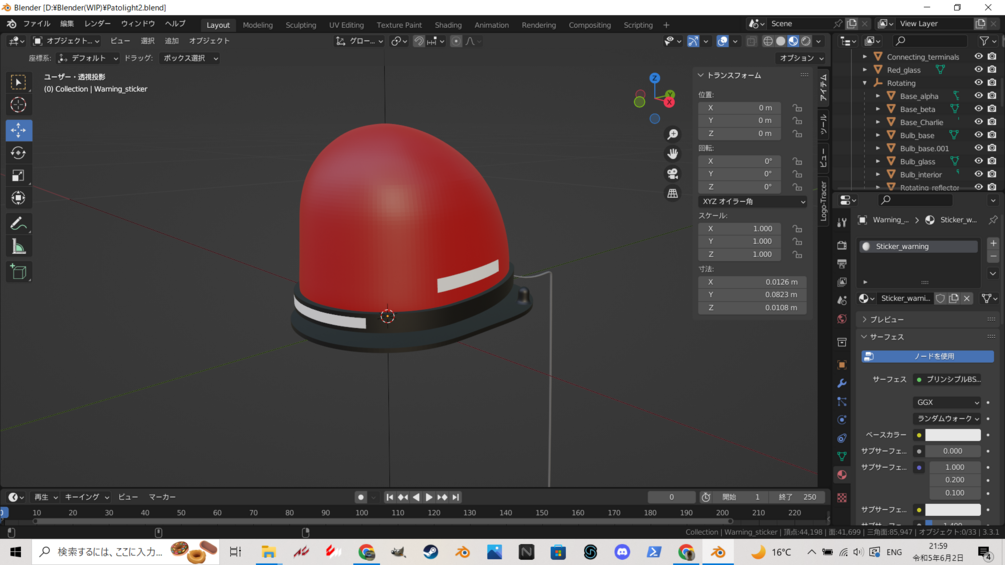Toggle lock on Z rotation

[797, 187]
